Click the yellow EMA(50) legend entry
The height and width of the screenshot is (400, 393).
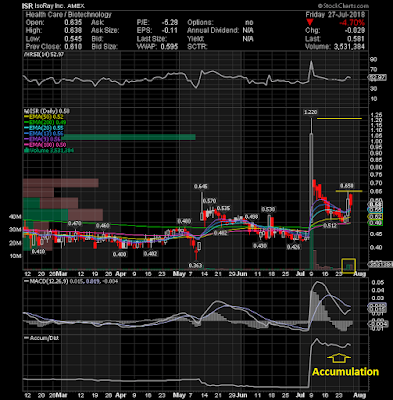coord(43,117)
